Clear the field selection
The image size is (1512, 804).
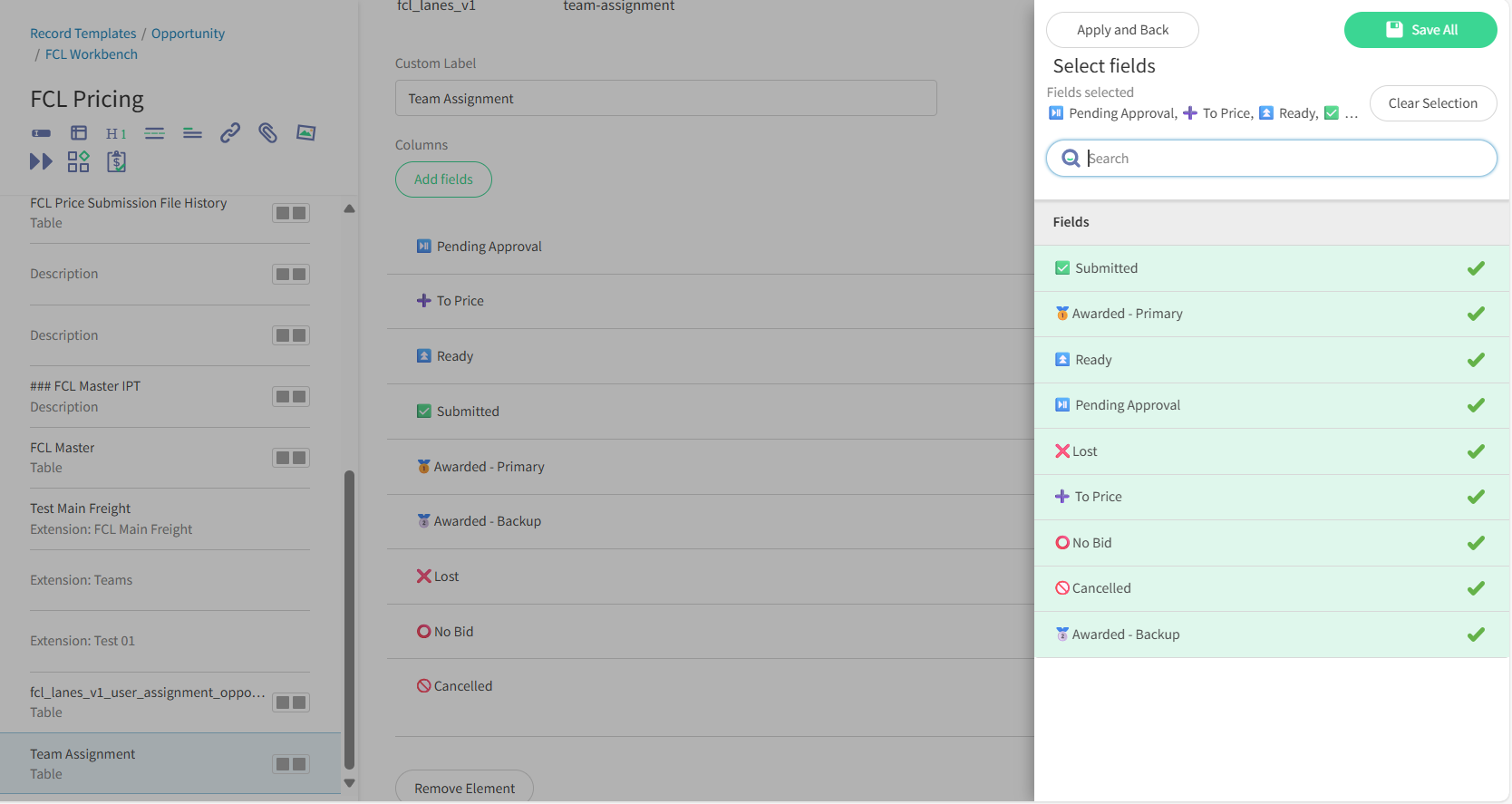(x=1432, y=103)
